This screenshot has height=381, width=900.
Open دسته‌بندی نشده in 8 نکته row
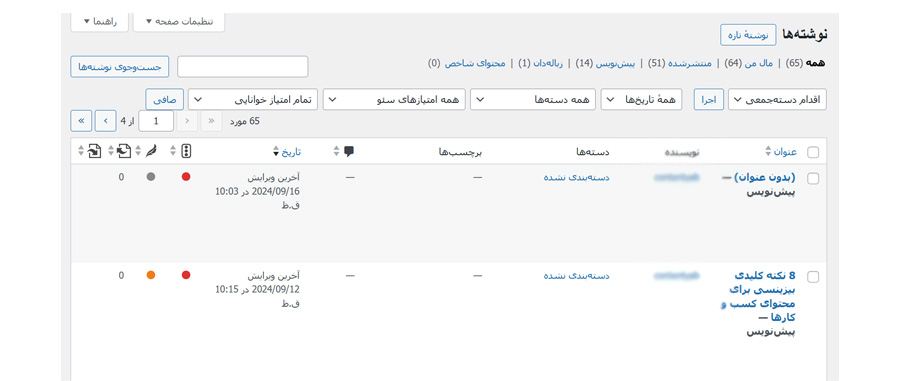pos(576,276)
